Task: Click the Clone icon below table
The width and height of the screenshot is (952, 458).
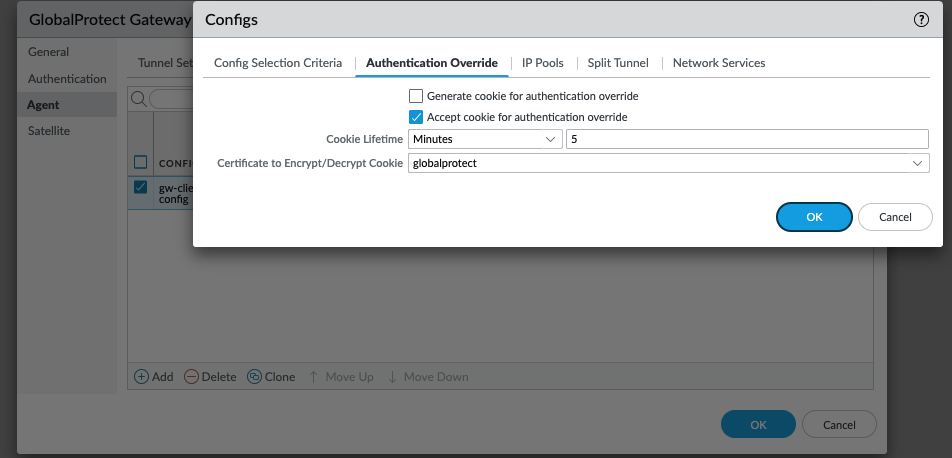Action: (254, 377)
